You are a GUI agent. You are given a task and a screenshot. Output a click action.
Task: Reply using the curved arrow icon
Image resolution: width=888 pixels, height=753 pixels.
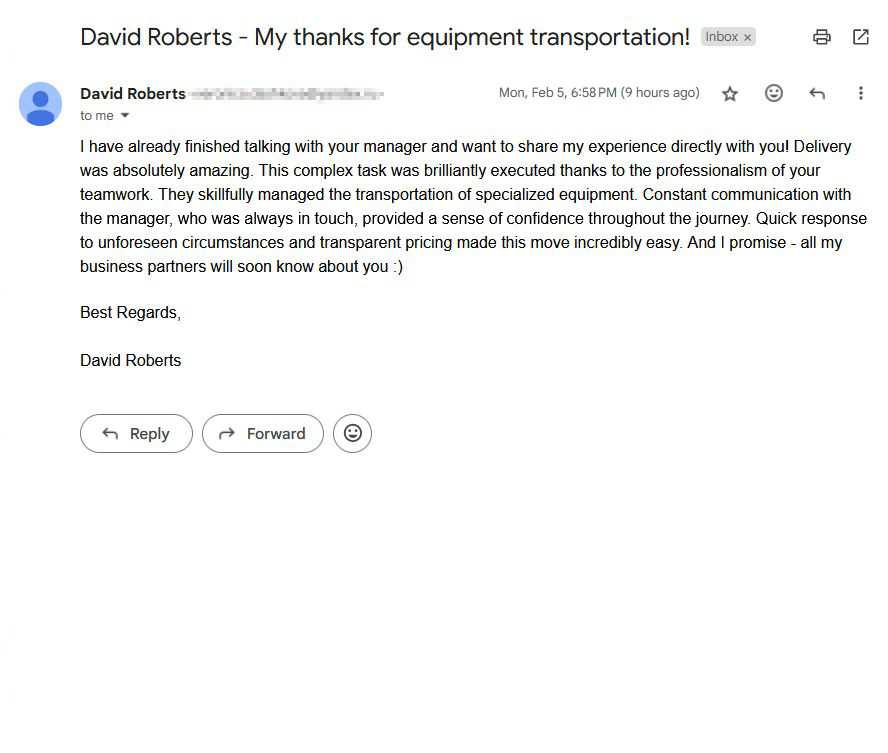click(817, 92)
